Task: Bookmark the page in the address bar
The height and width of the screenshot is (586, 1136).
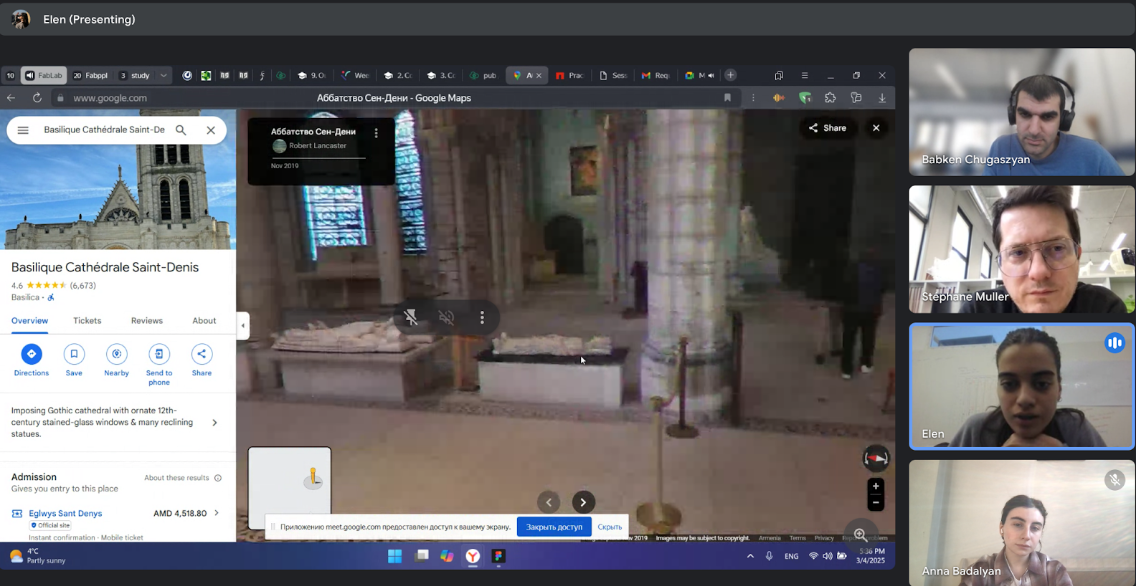Action: coord(727,98)
